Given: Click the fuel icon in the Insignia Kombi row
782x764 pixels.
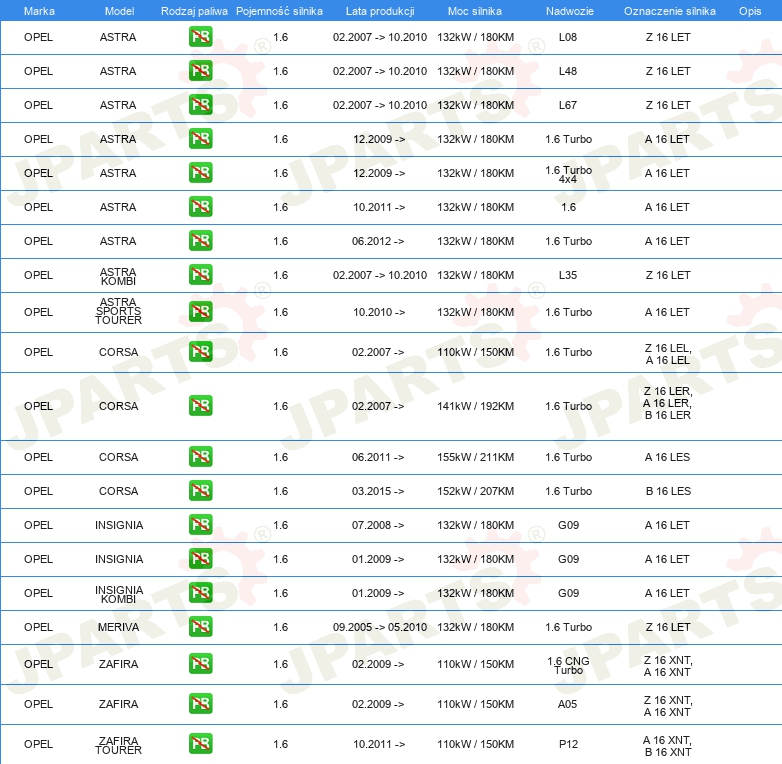Looking at the screenshot, I should click(200, 593).
